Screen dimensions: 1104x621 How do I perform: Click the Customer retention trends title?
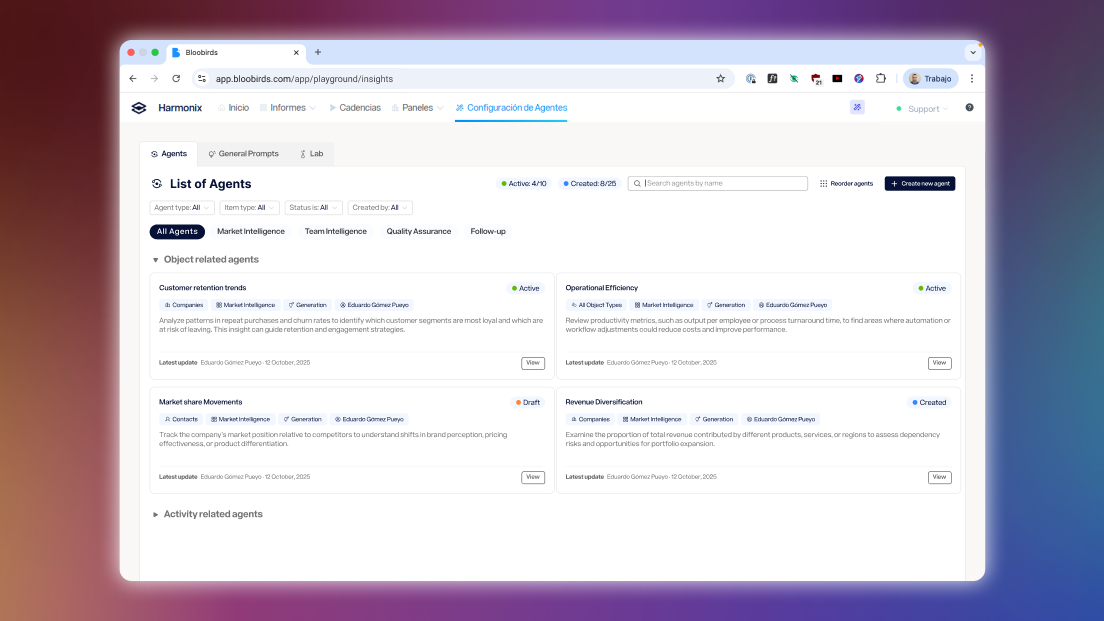click(x=203, y=288)
